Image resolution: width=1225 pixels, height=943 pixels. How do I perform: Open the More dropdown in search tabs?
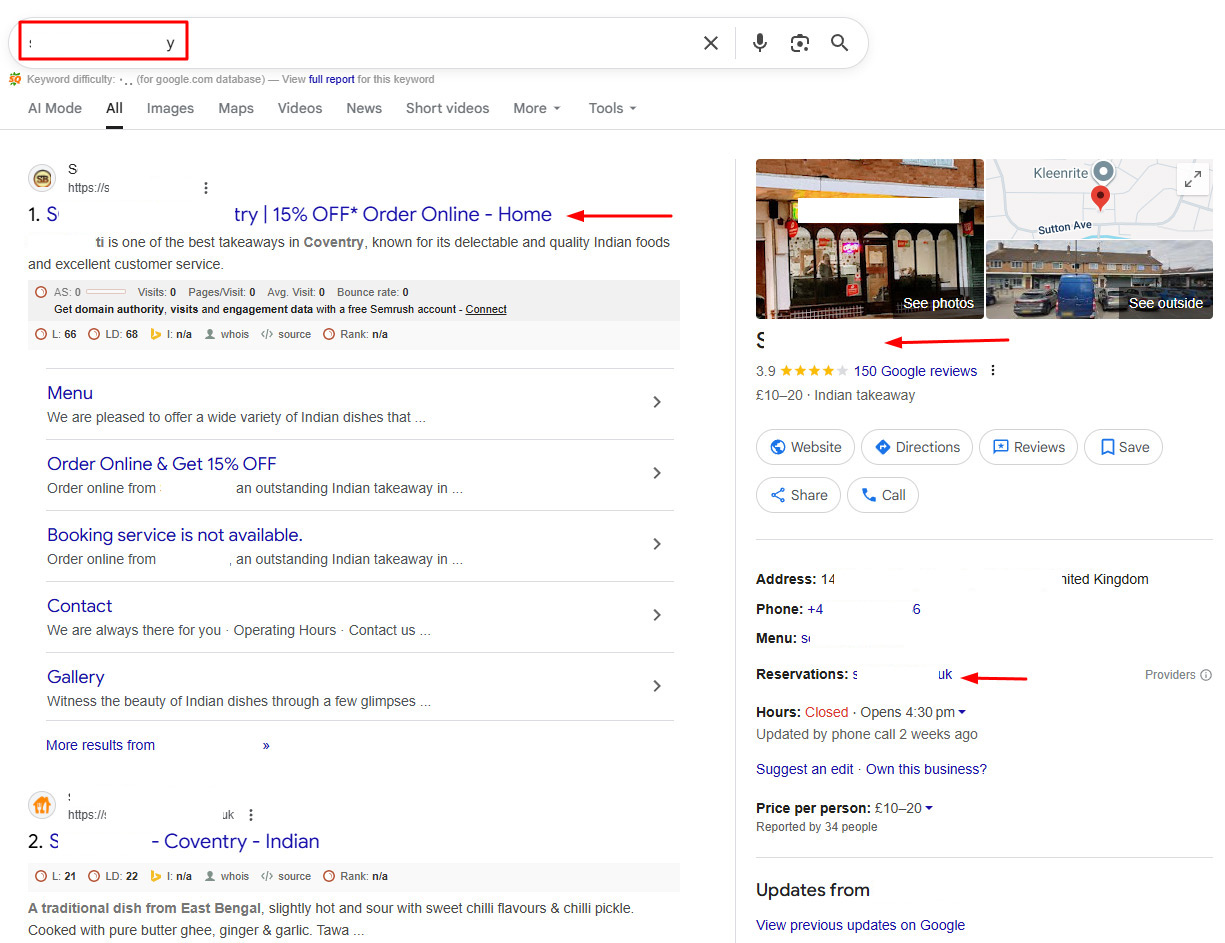pyautogui.click(x=537, y=108)
